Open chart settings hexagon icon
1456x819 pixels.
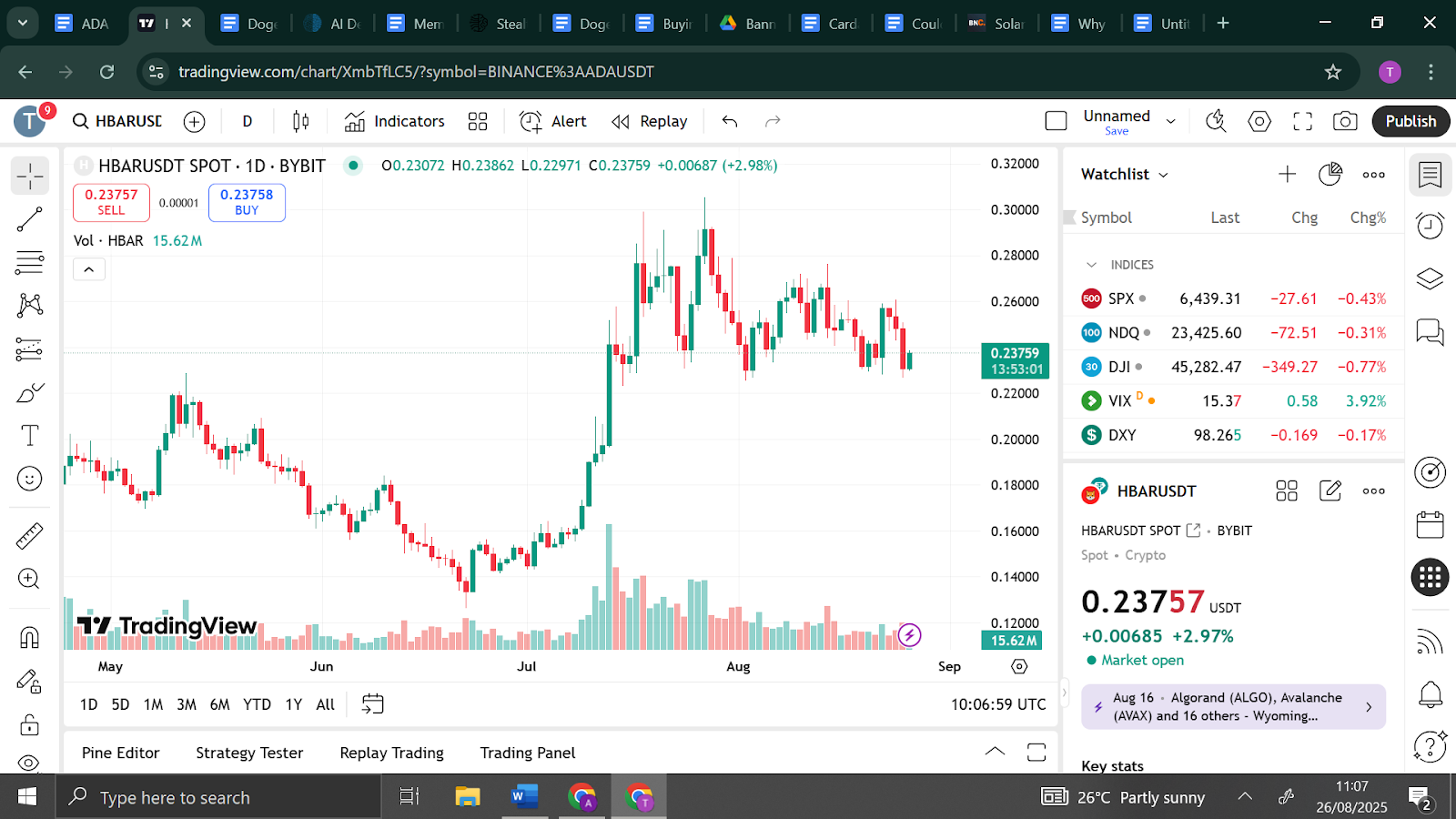(x=1259, y=121)
